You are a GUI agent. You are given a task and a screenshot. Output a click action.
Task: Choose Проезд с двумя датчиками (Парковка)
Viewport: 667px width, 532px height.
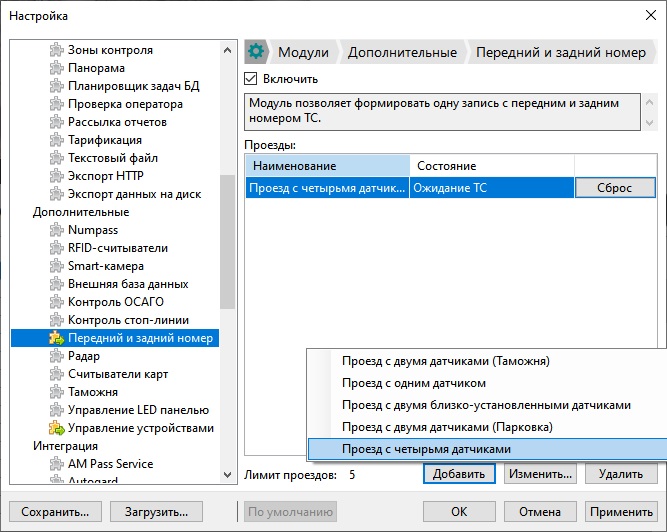447,427
